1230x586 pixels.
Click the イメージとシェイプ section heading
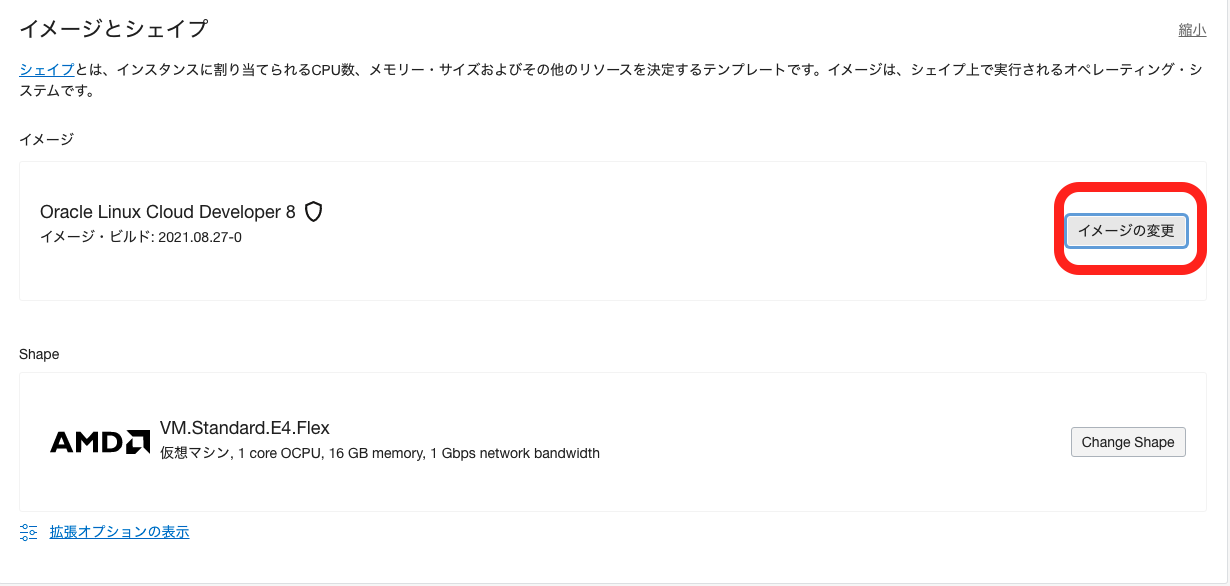(x=113, y=29)
